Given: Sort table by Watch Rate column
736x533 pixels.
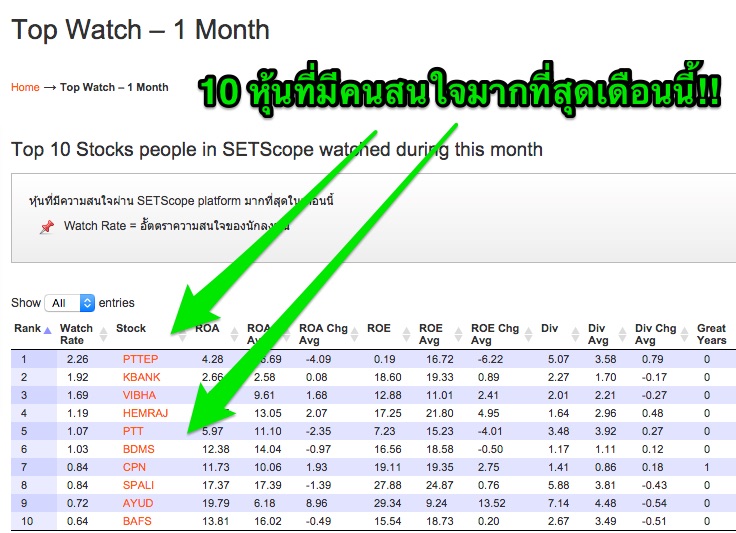Looking at the screenshot, I should [x=84, y=334].
